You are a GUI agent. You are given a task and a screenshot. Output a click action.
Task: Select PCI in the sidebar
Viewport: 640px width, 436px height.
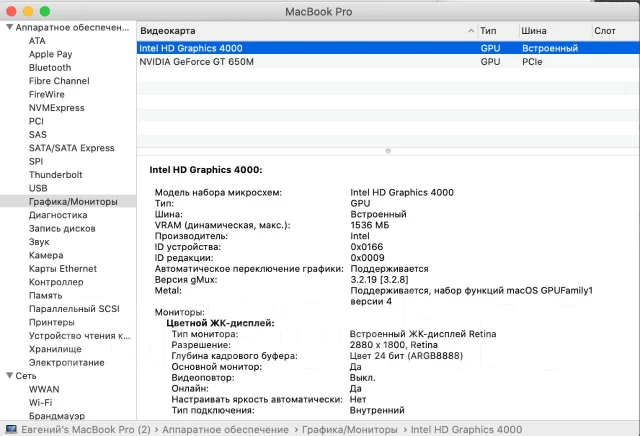(36, 121)
